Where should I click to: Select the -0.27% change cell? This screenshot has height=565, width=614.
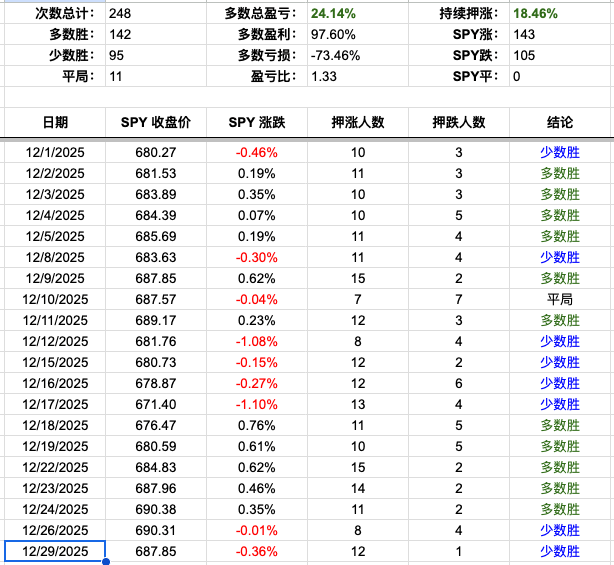tap(257, 383)
